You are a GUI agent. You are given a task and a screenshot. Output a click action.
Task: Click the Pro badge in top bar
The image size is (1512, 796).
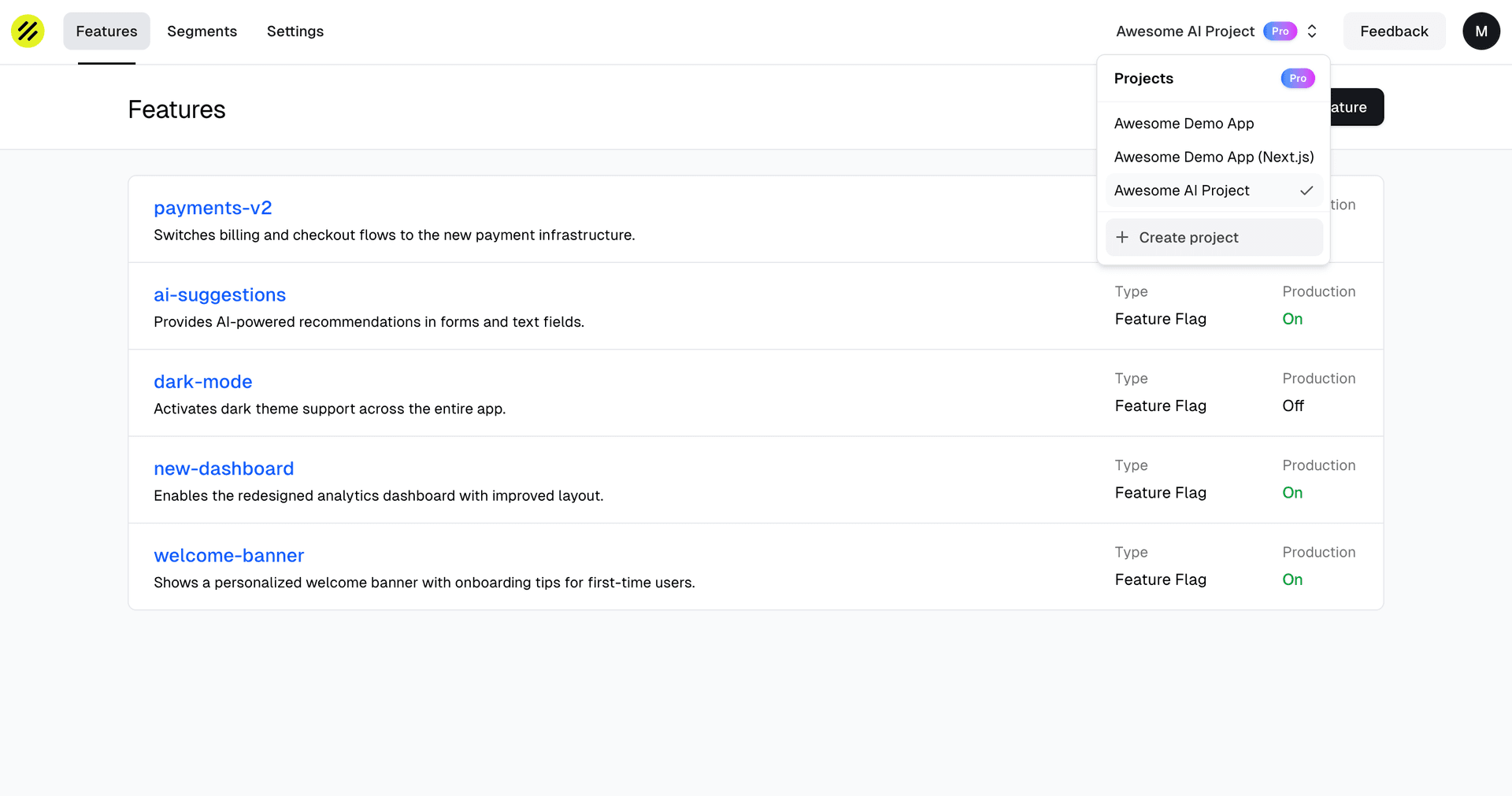tap(1280, 31)
